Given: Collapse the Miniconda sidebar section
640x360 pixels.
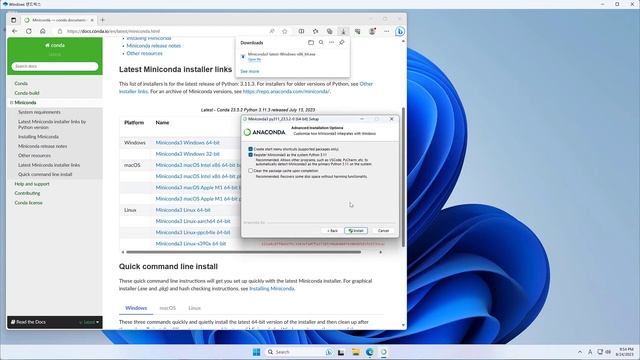Looking at the screenshot, I should (11, 103).
